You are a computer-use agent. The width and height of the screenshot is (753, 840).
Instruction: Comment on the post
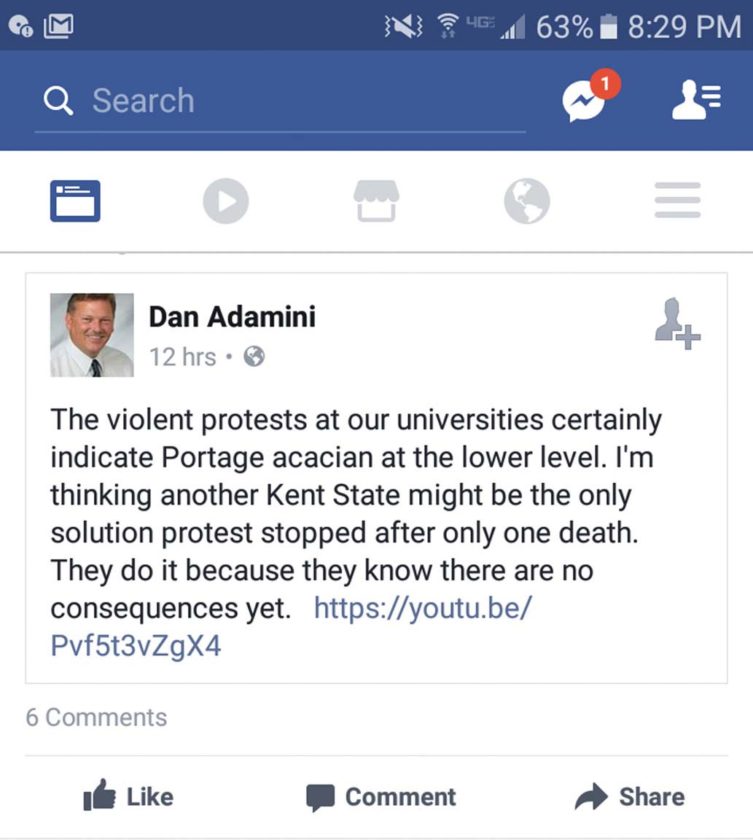(381, 797)
